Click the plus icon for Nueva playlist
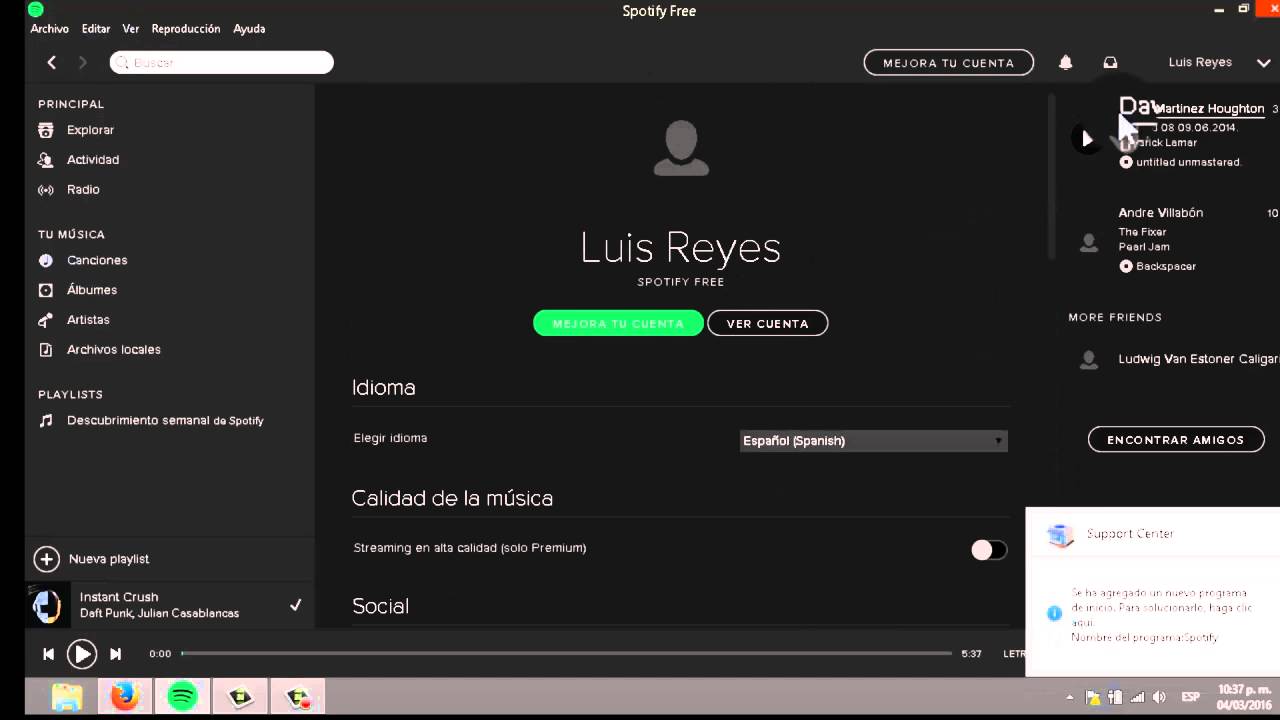Screen dimensions: 1280x720 click(47, 559)
